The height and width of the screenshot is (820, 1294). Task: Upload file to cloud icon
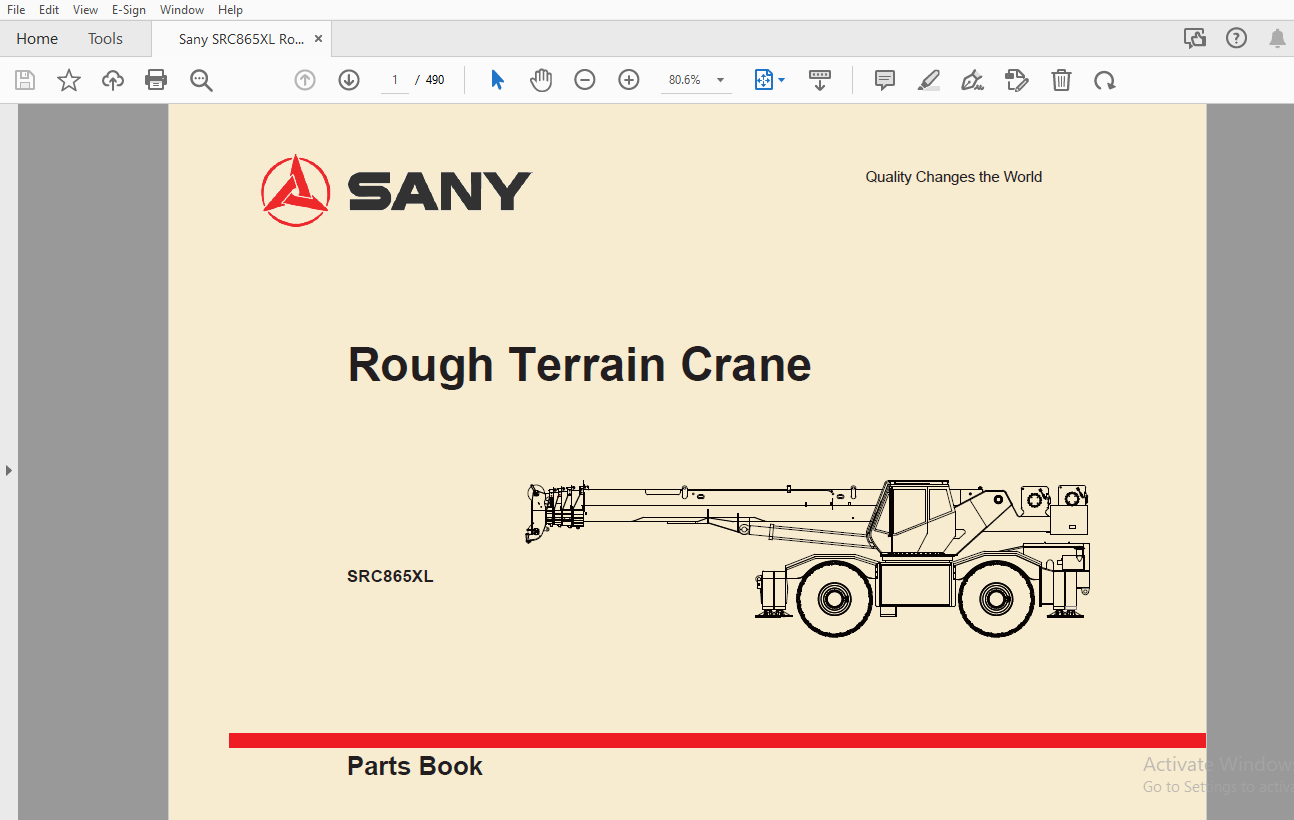click(113, 80)
